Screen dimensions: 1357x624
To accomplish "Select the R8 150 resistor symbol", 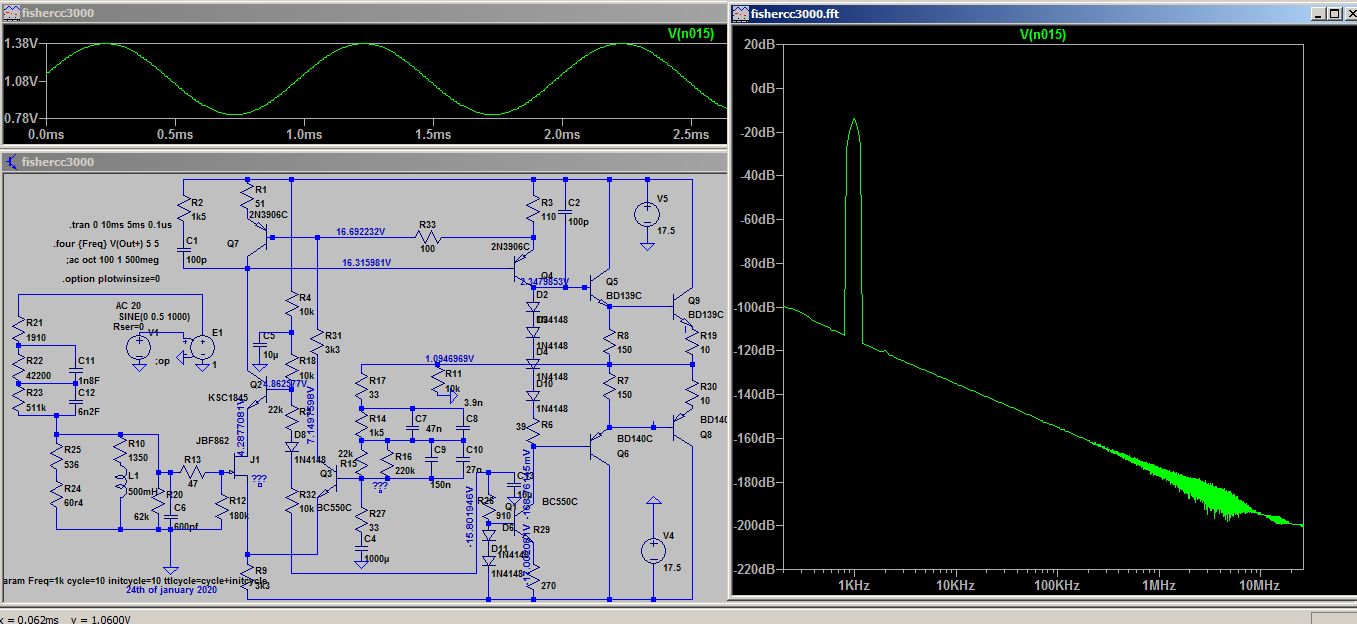I will (x=608, y=343).
